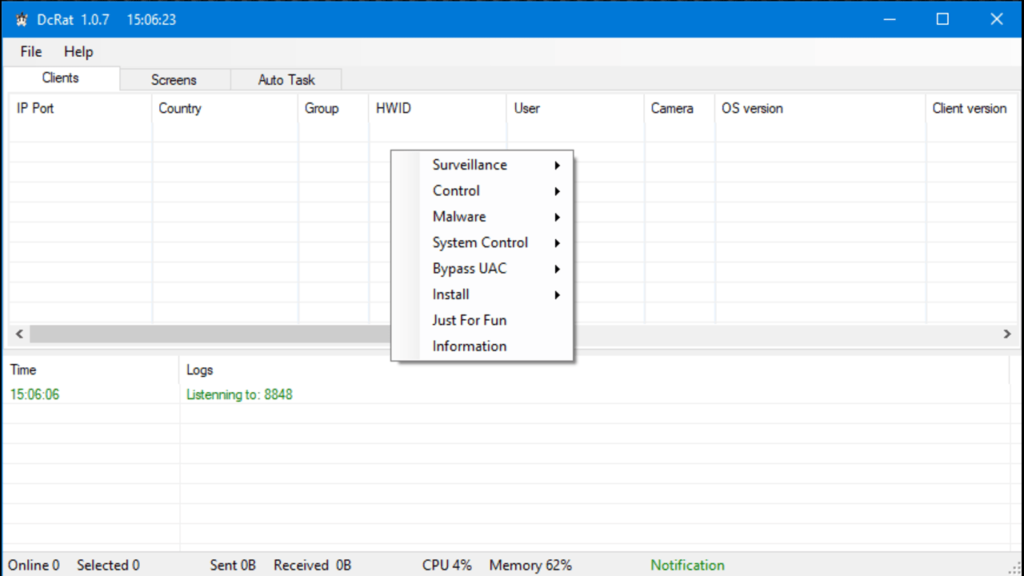
Task: Select the Surveillance context menu entry
Action: 482,165
